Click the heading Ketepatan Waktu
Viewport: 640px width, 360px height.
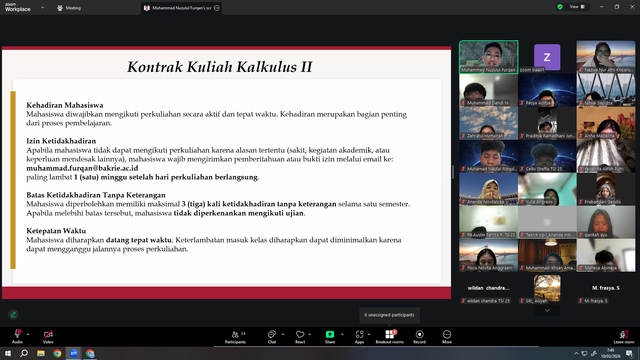click(x=56, y=231)
